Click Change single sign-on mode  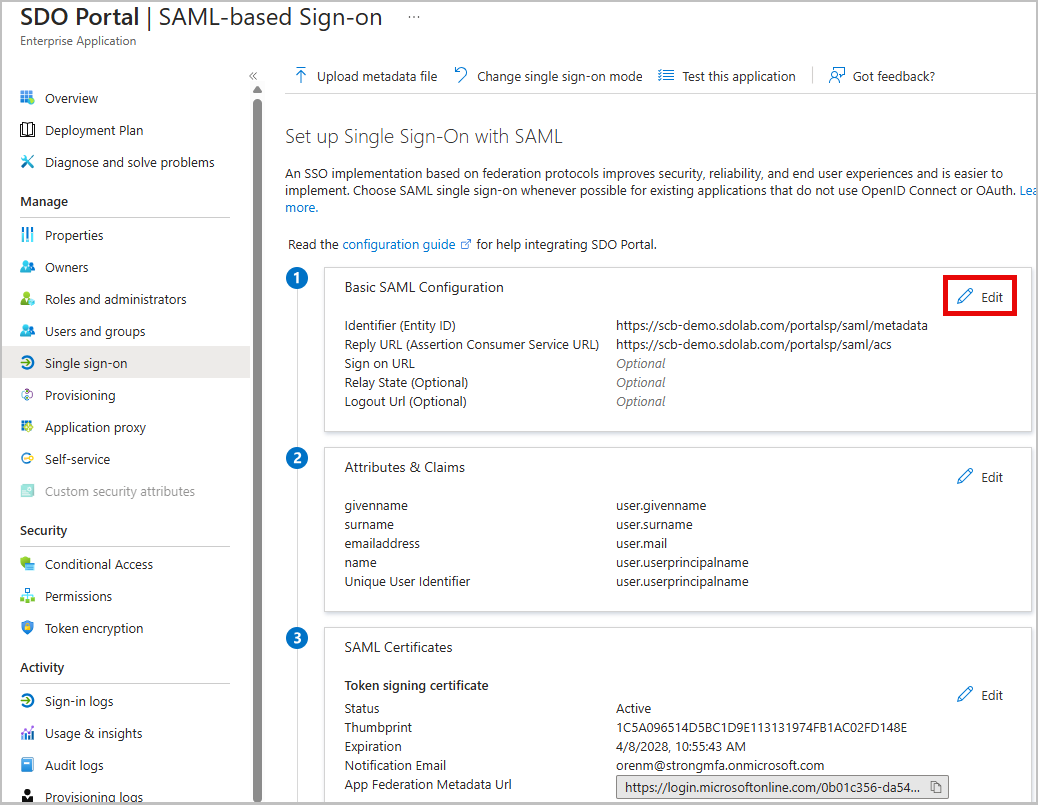click(x=548, y=76)
